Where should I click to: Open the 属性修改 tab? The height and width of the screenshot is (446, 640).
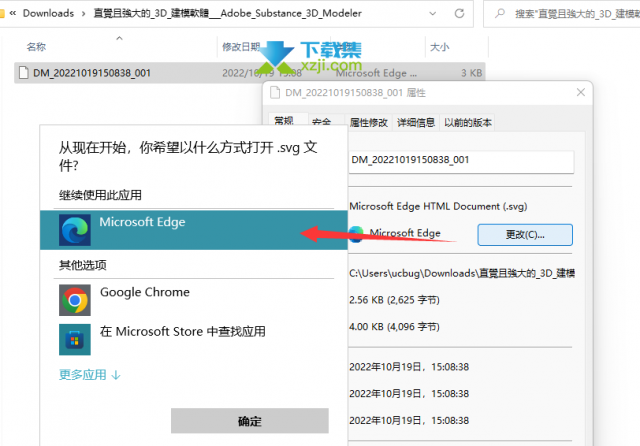click(369, 122)
